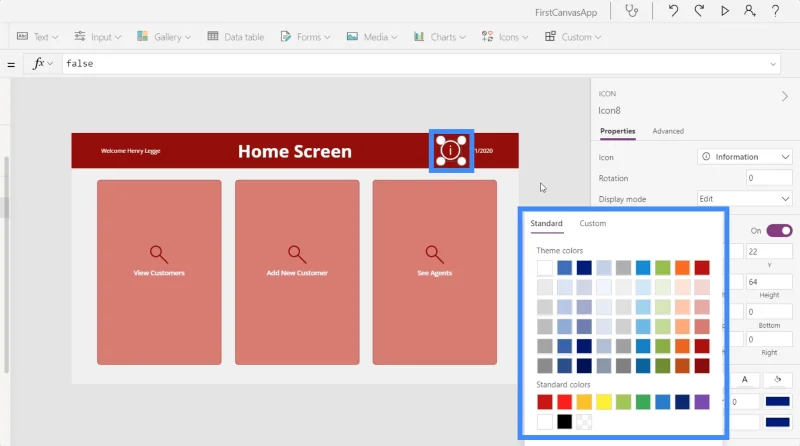Select the Information icon on canvas

tap(451, 151)
